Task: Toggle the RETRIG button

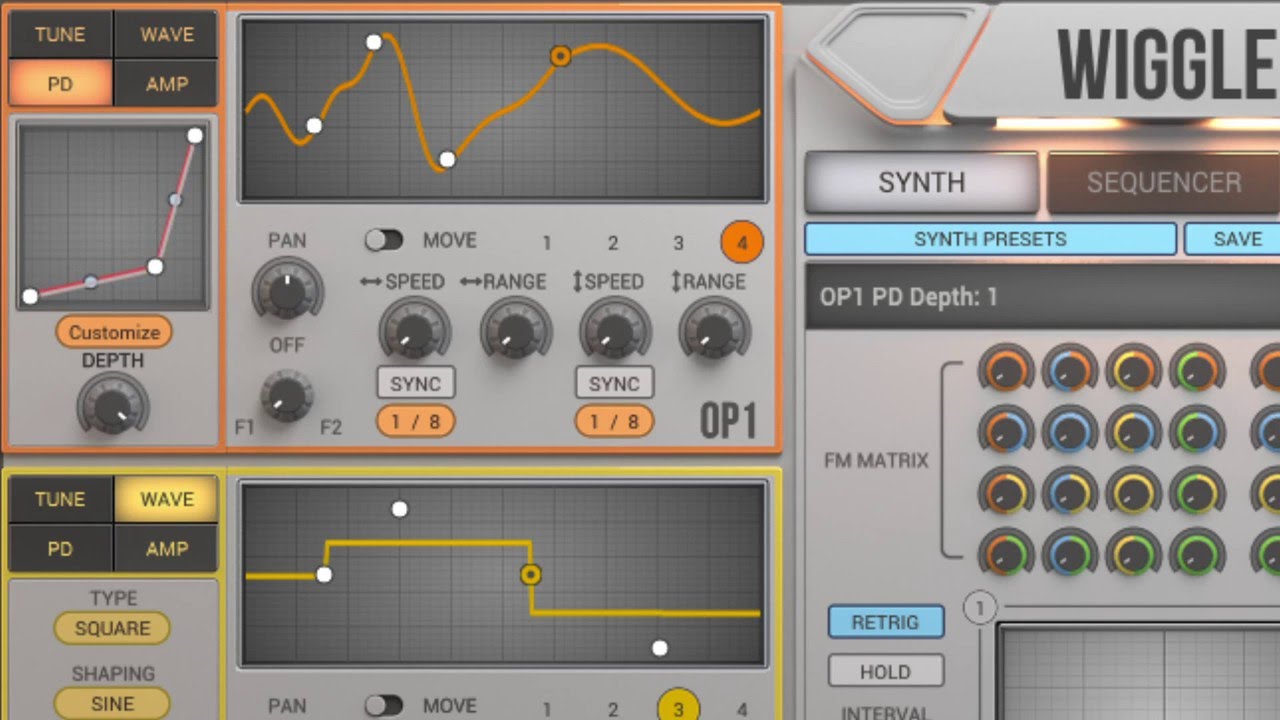Action: (x=885, y=622)
